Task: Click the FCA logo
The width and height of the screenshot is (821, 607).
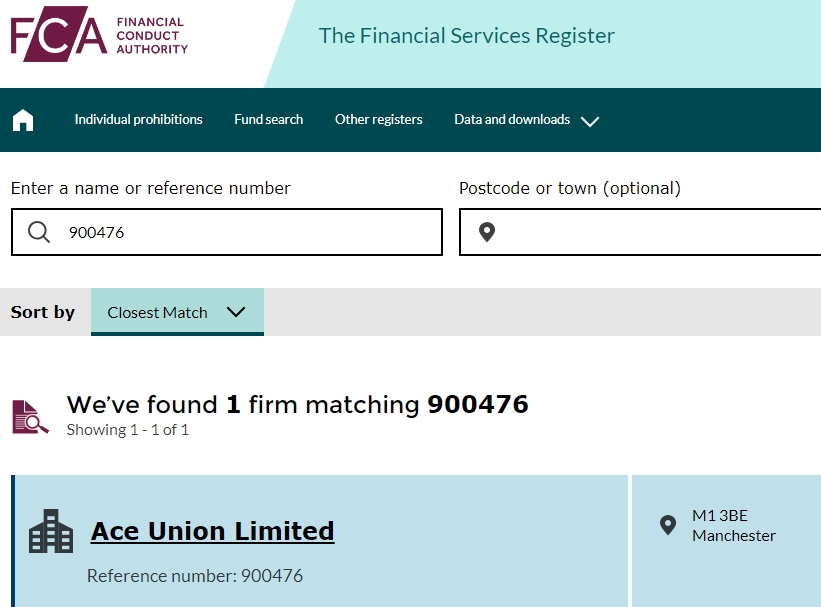Action: pyautogui.click(x=99, y=36)
